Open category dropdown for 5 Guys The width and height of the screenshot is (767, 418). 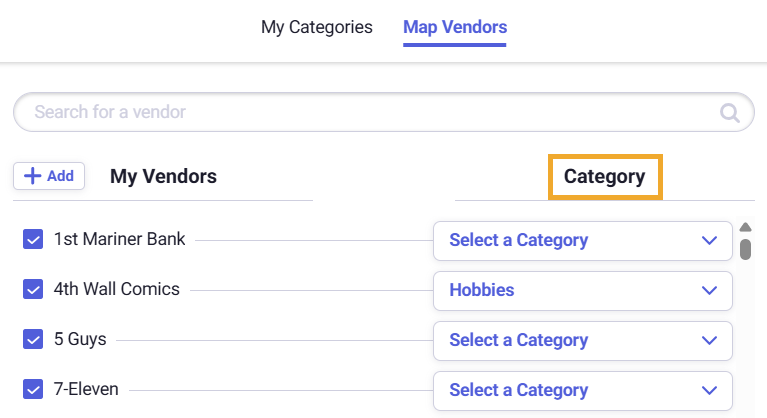[582, 340]
